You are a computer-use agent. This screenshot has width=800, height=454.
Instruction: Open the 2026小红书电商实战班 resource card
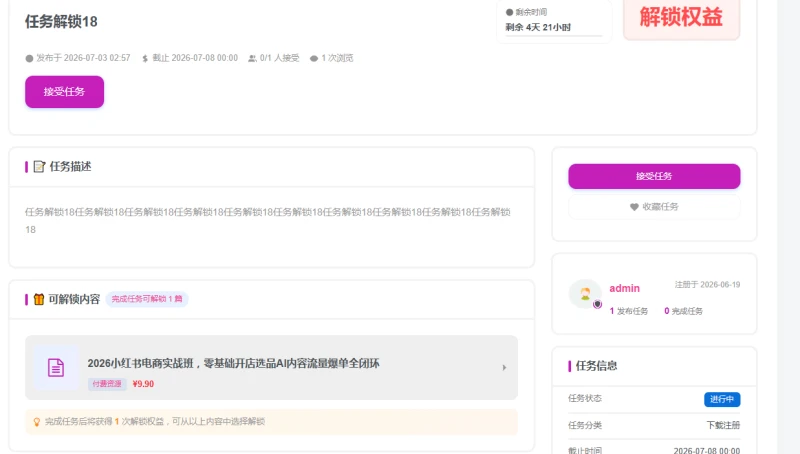(271, 367)
